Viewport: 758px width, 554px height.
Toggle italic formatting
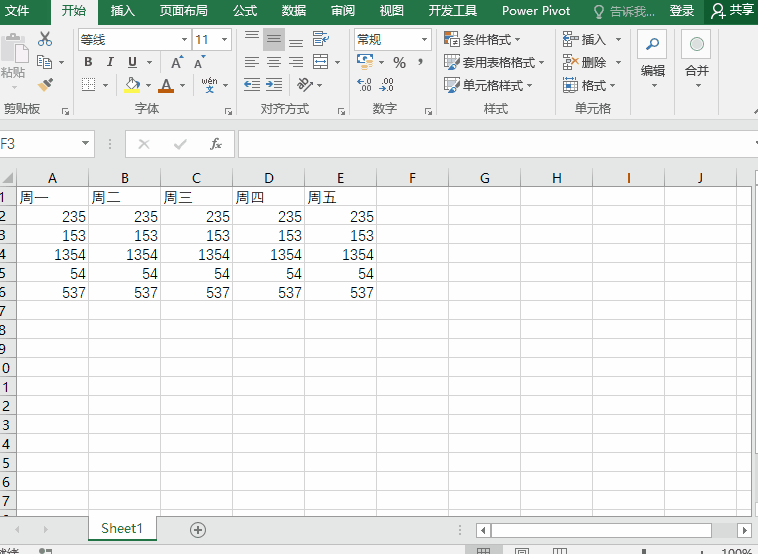point(110,62)
